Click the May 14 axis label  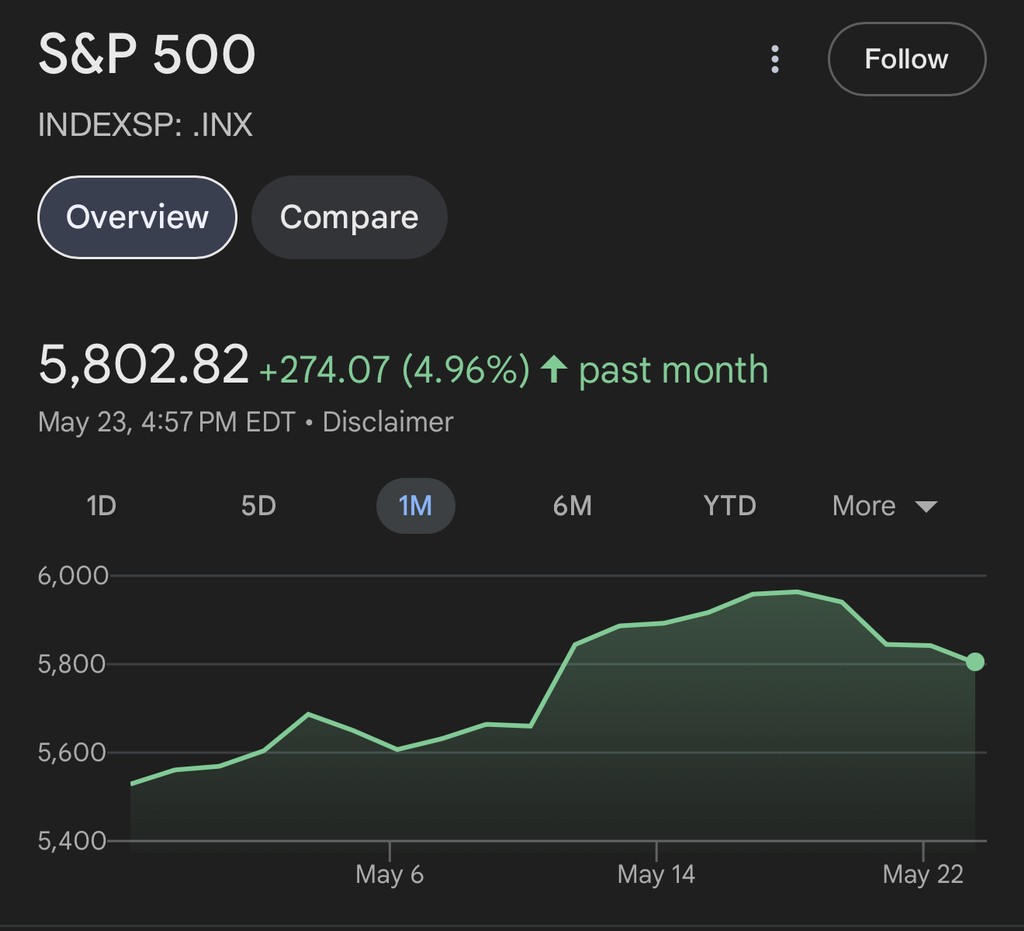pos(656,874)
